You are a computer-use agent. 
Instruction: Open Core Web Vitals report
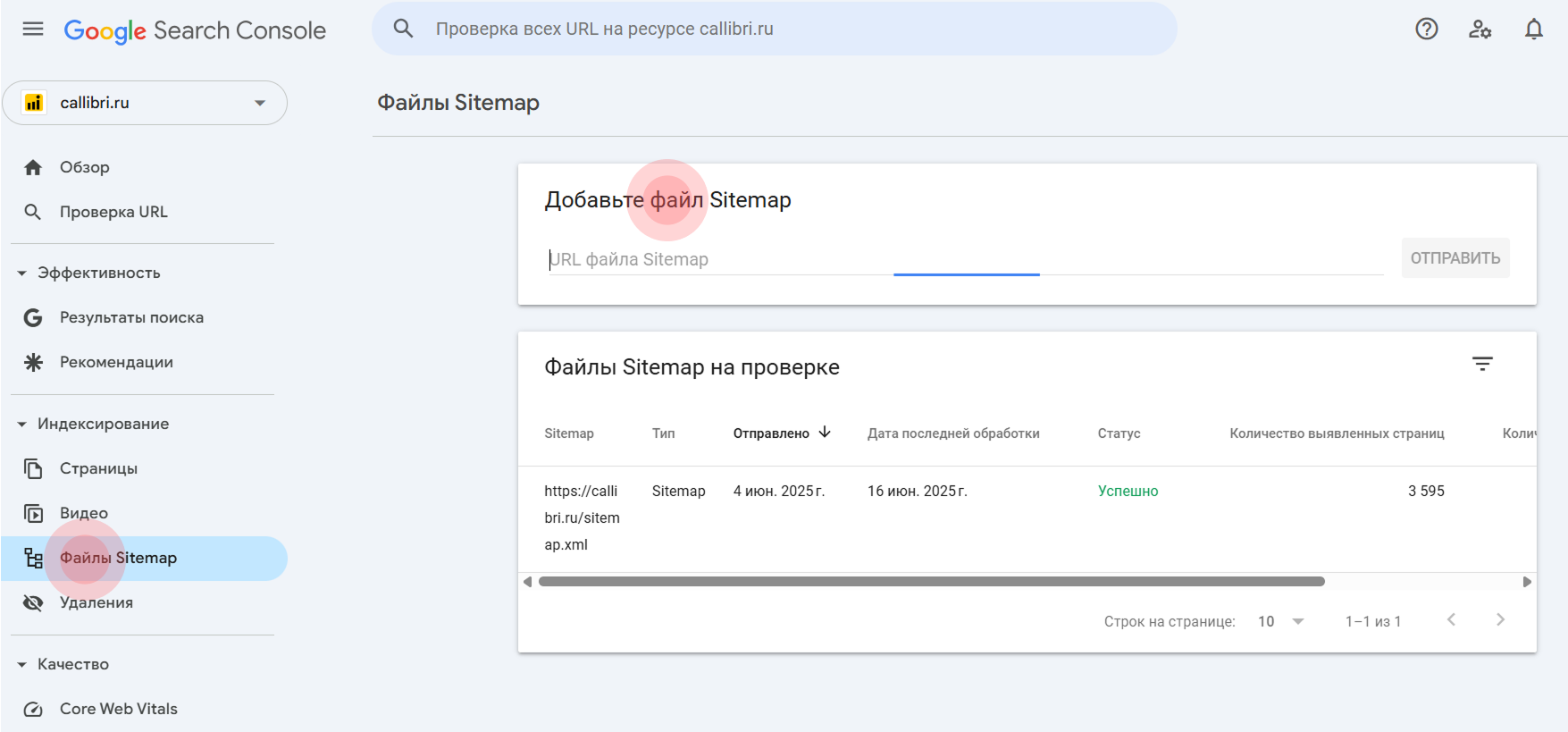point(118,709)
